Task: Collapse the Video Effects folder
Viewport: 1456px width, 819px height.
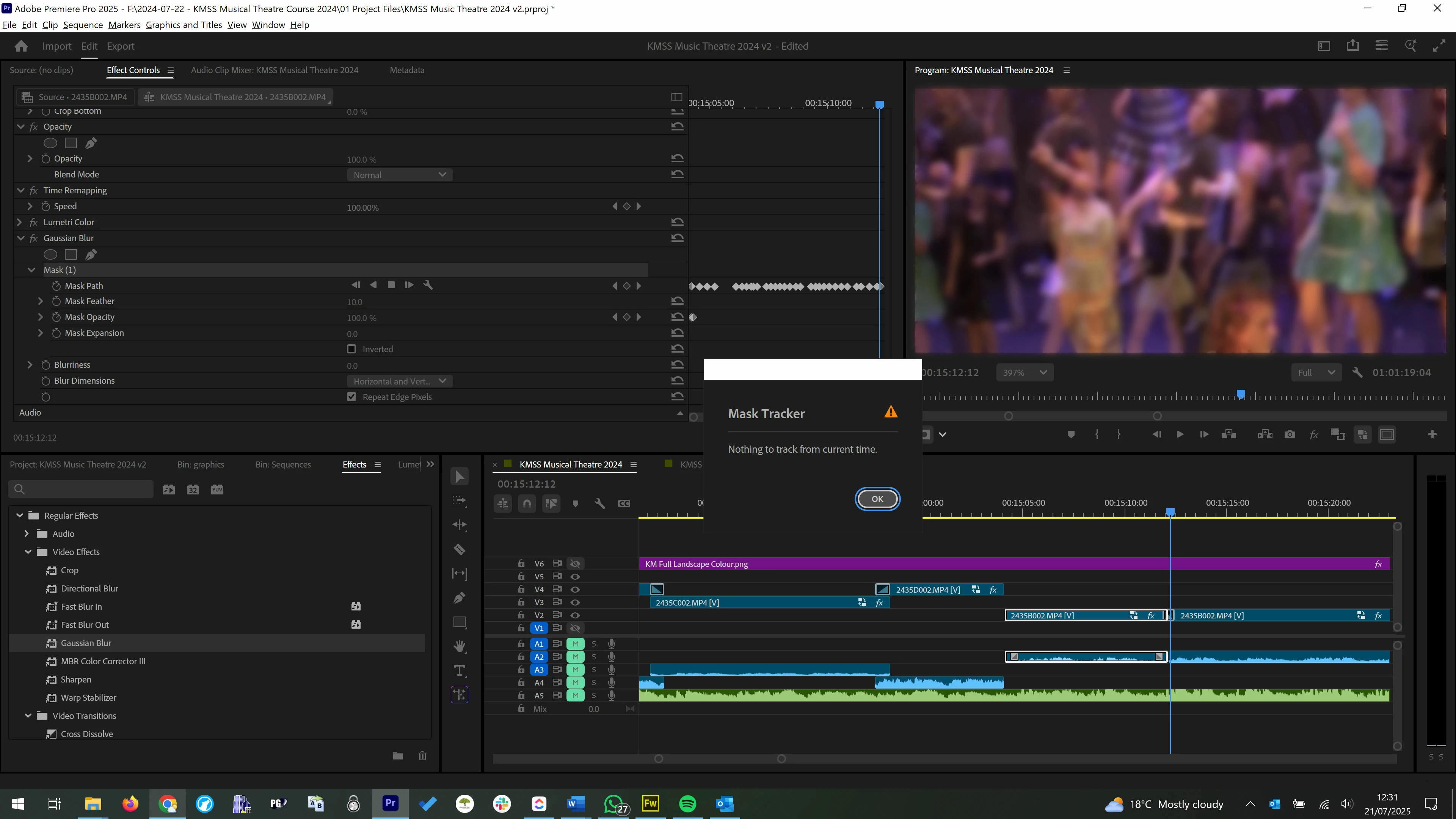Action: point(28,552)
